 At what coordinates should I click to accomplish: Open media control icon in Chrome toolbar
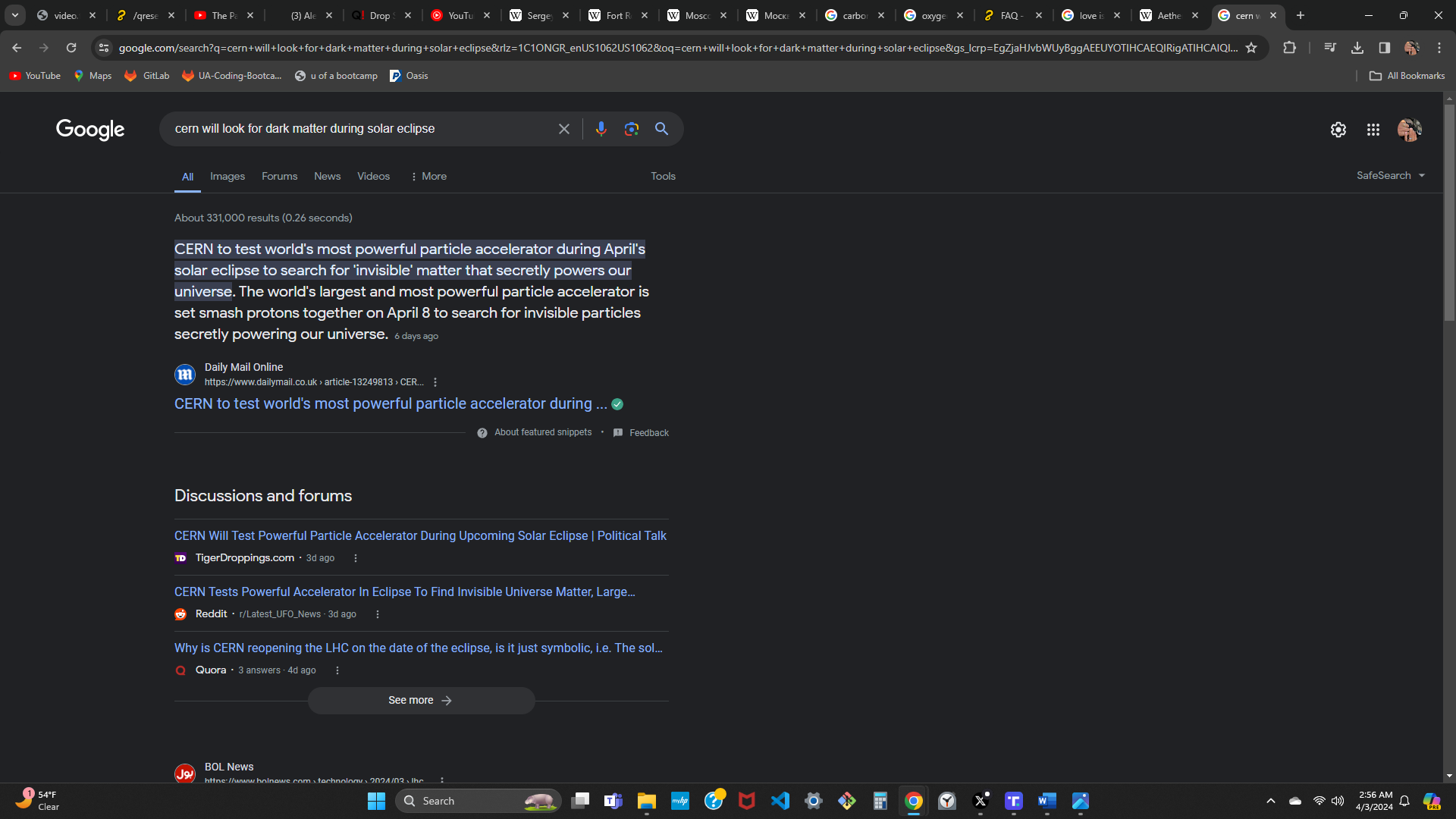tap(1330, 48)
